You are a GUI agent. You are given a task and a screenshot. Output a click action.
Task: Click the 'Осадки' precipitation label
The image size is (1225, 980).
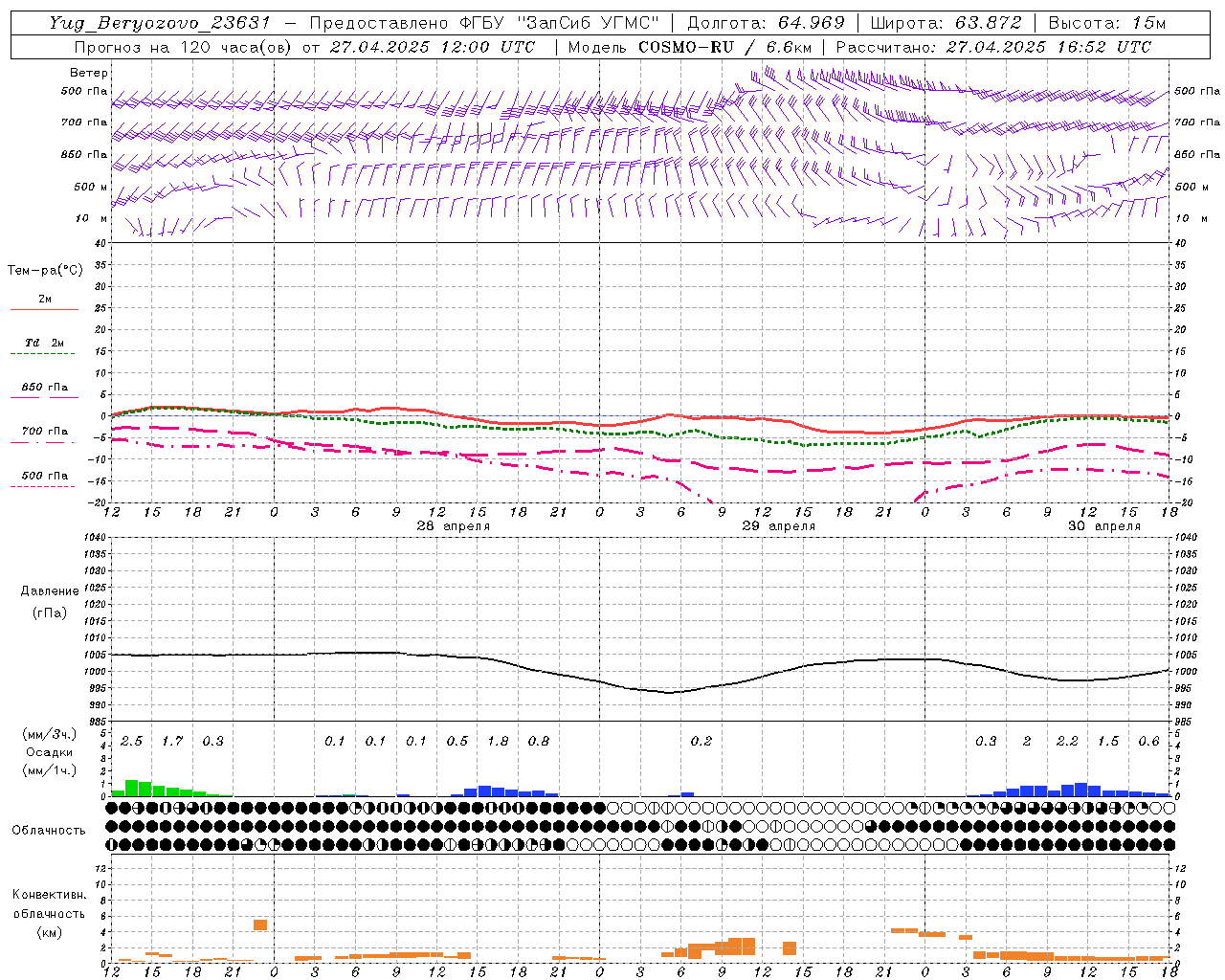50,752
